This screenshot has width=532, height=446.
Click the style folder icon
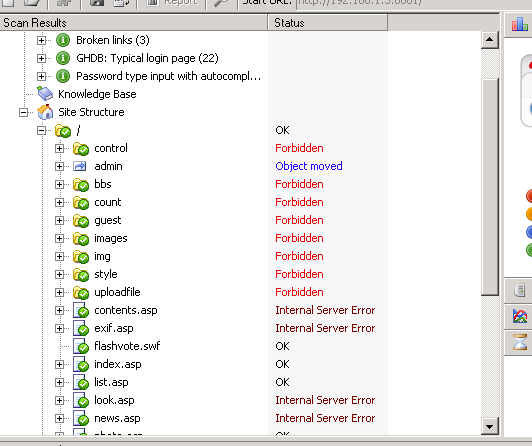[81, 274]
